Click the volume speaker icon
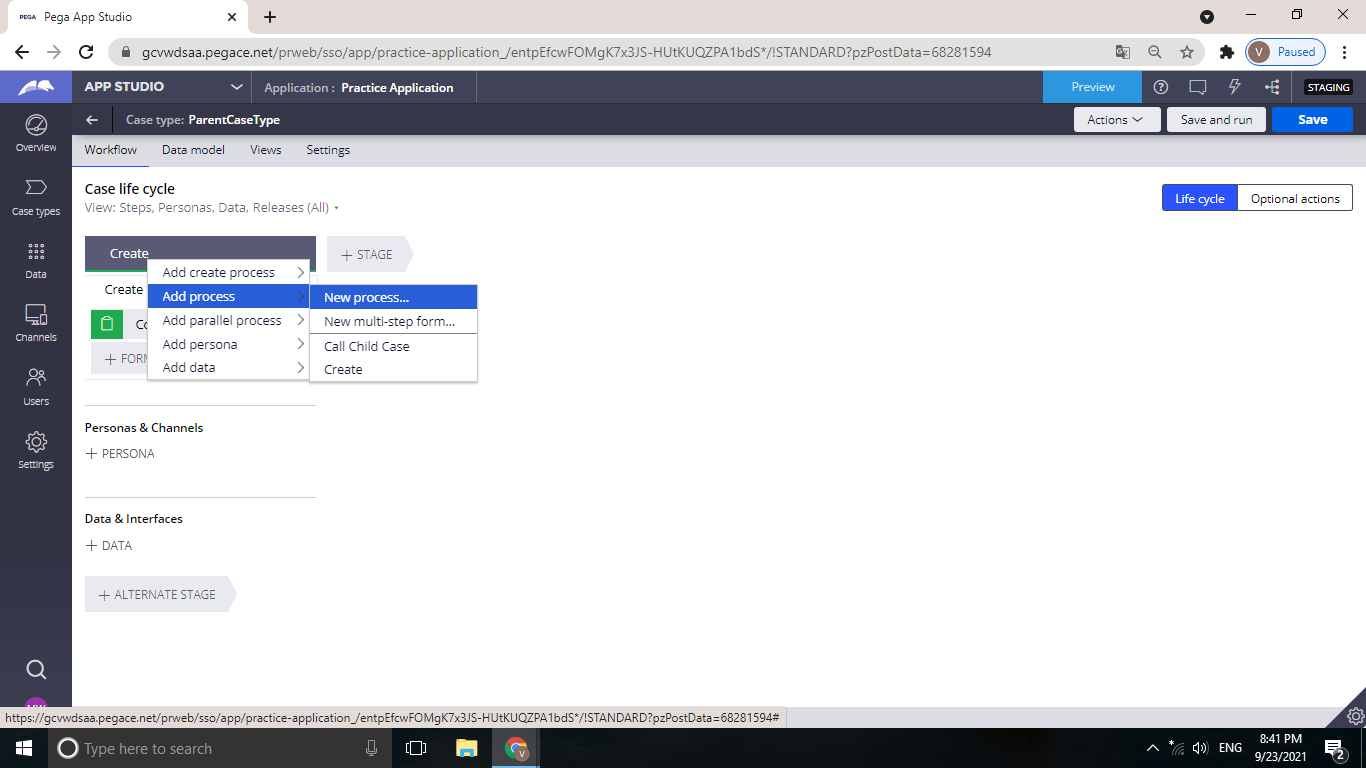Screen dimensions: 1366x768 (1200, 748)
